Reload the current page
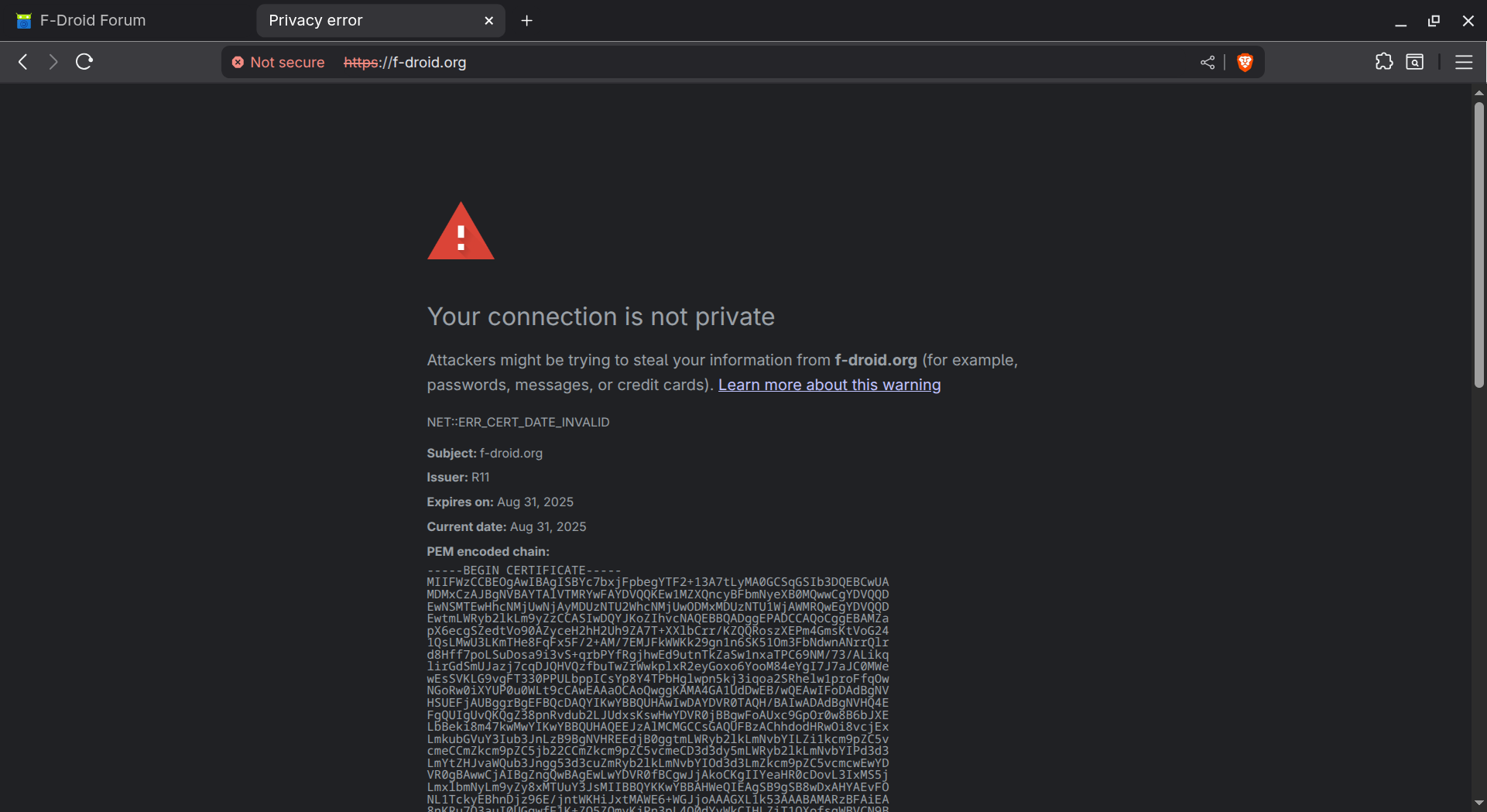 click(x=84, y=62)
